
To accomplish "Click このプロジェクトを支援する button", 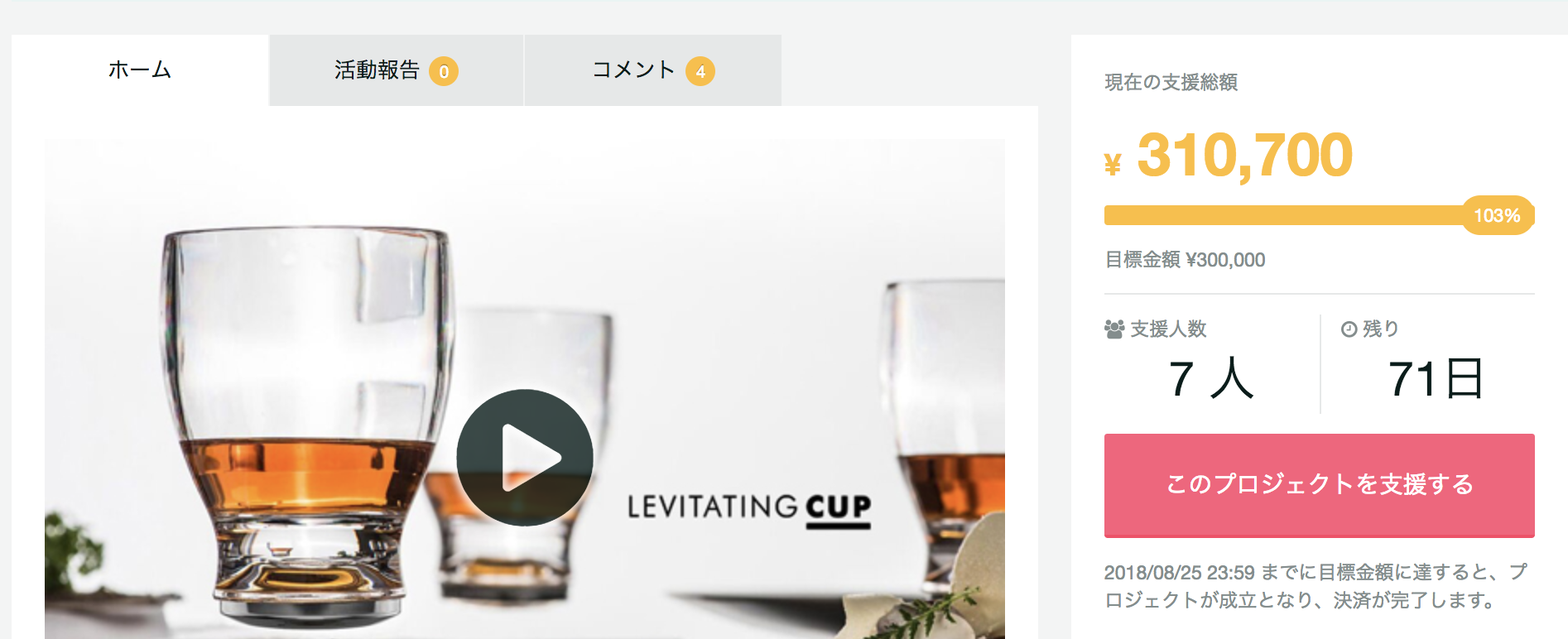I will click(1319, 485).
